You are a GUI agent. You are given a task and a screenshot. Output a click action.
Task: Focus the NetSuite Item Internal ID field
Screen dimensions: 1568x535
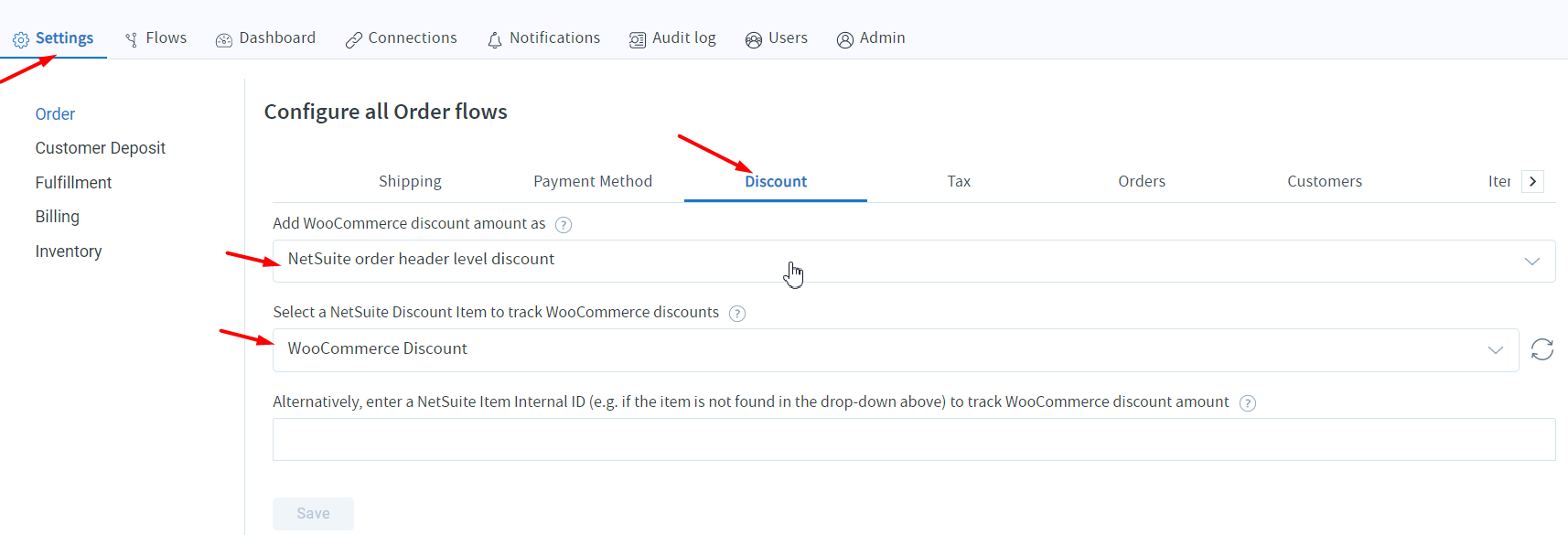point(914,440)
